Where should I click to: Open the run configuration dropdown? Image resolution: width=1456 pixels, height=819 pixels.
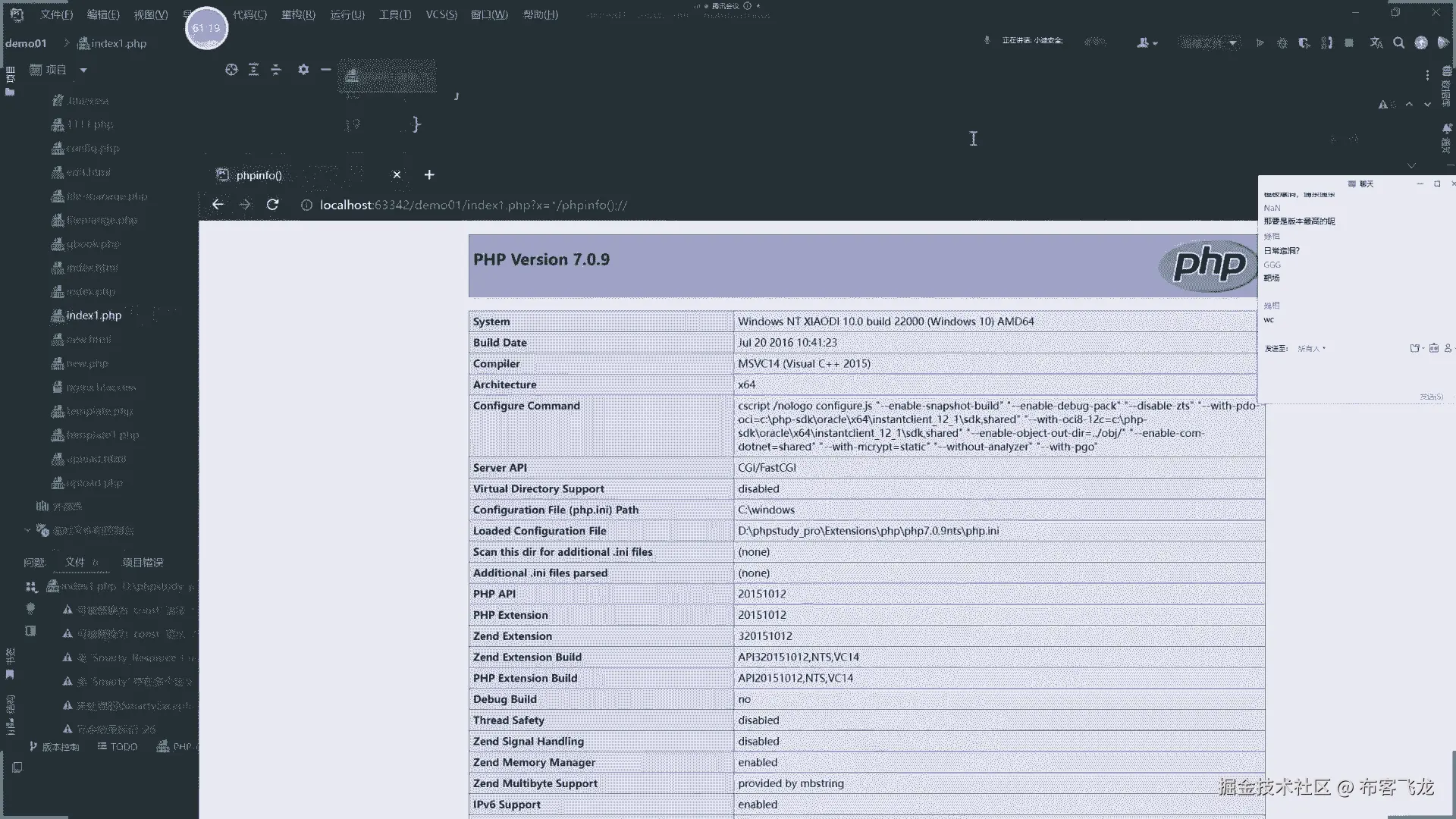coord(1210,43)
